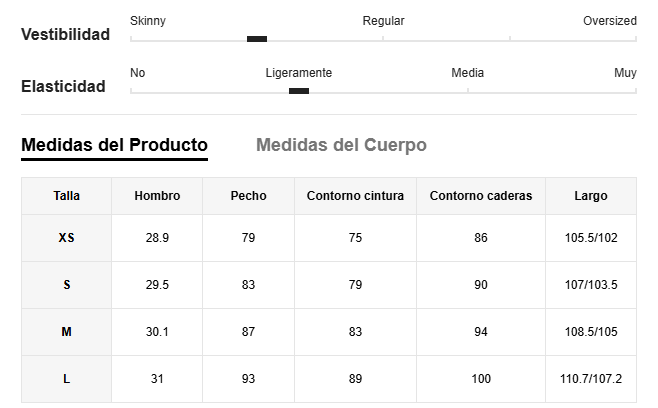
Task: Click the Talla column header
Action: tap(66, 196)
